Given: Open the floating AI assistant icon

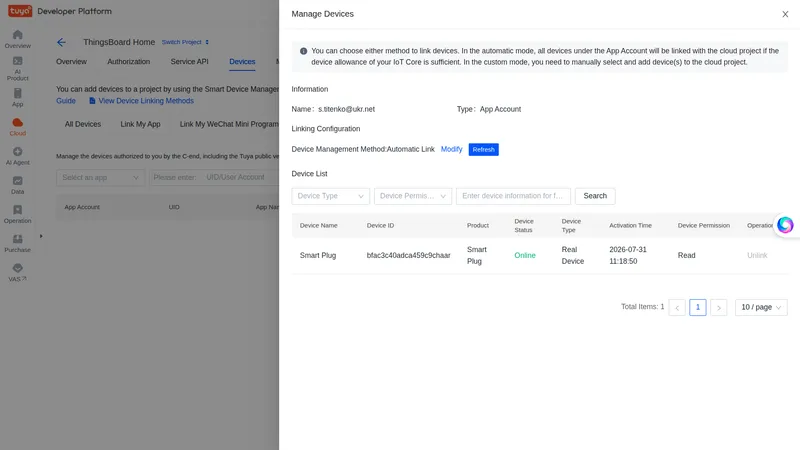Looking at the screenshot, I should point(785,225).
